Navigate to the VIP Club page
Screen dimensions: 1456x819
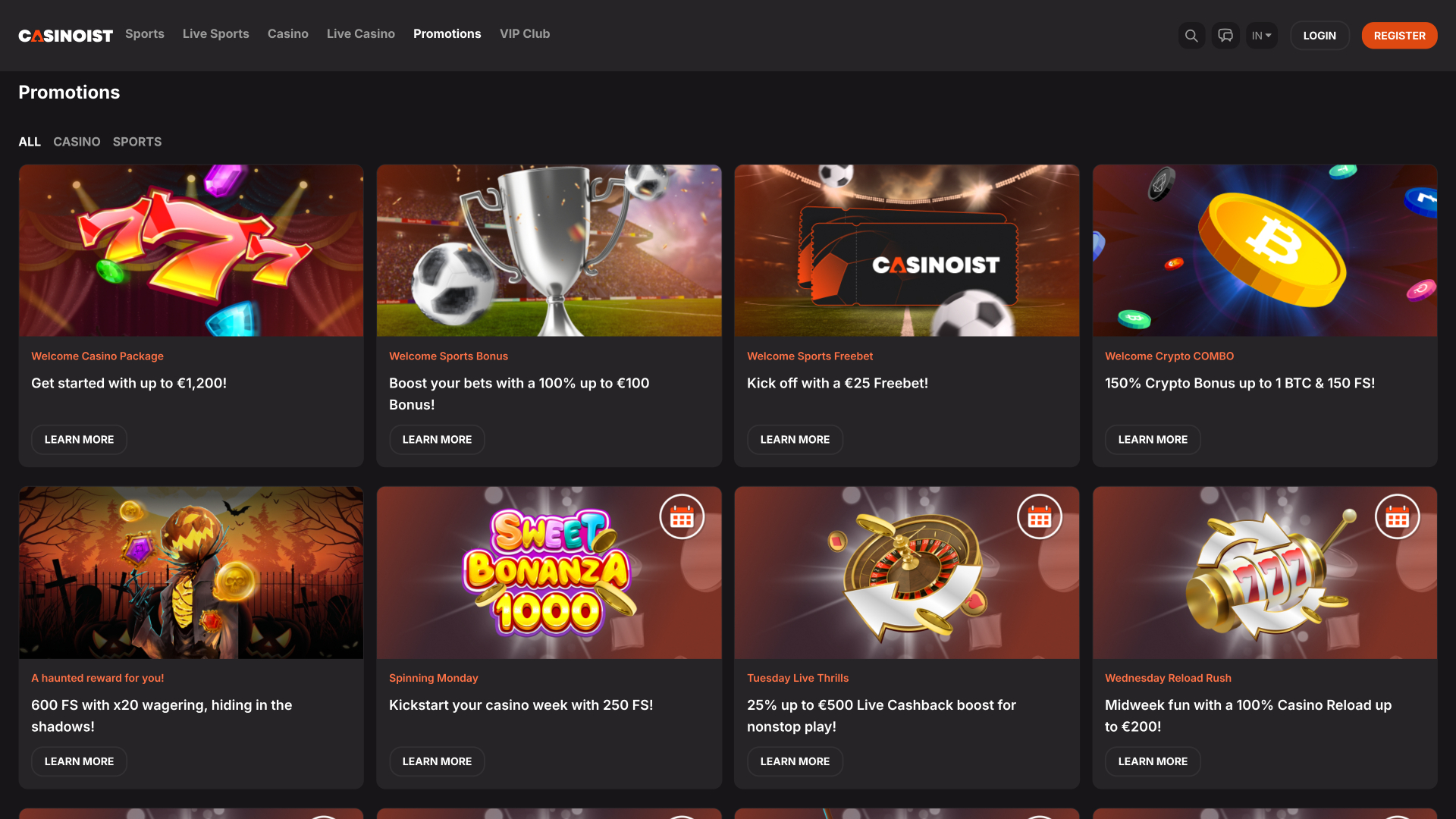pyautogui.click(x=525, y=34)
